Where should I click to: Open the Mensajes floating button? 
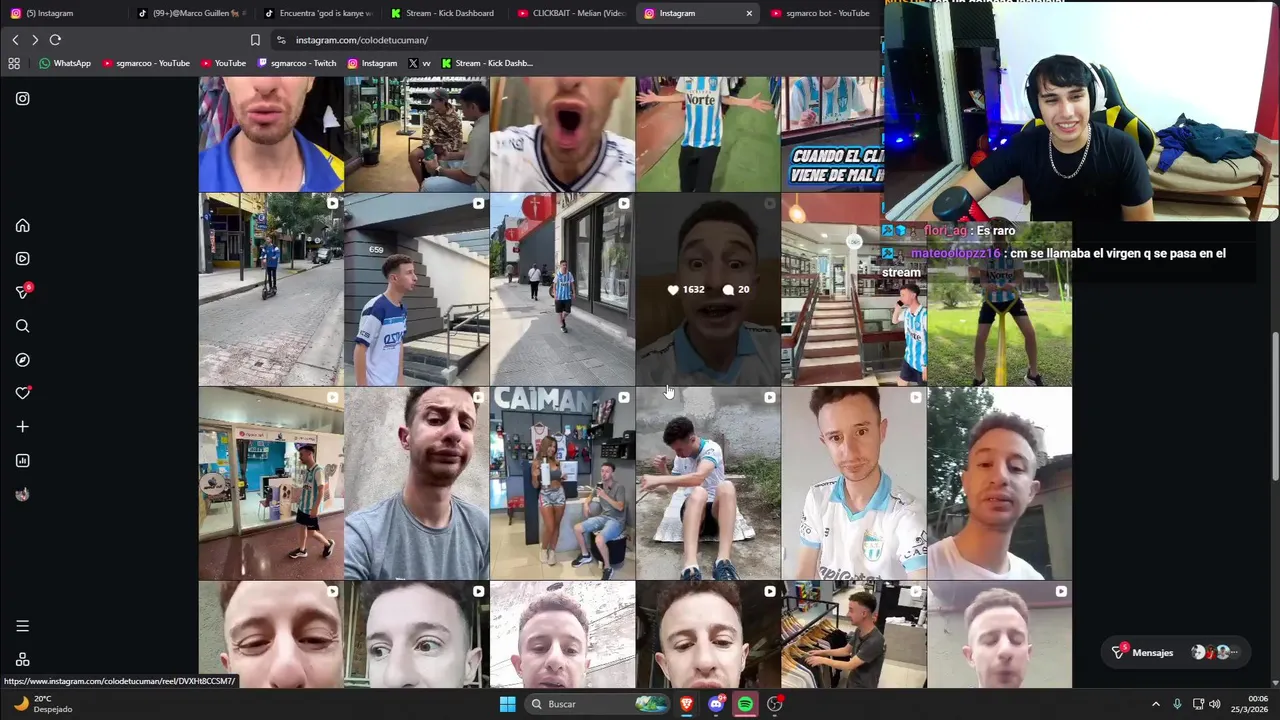pyautogui.click(x=1175, y=652)
